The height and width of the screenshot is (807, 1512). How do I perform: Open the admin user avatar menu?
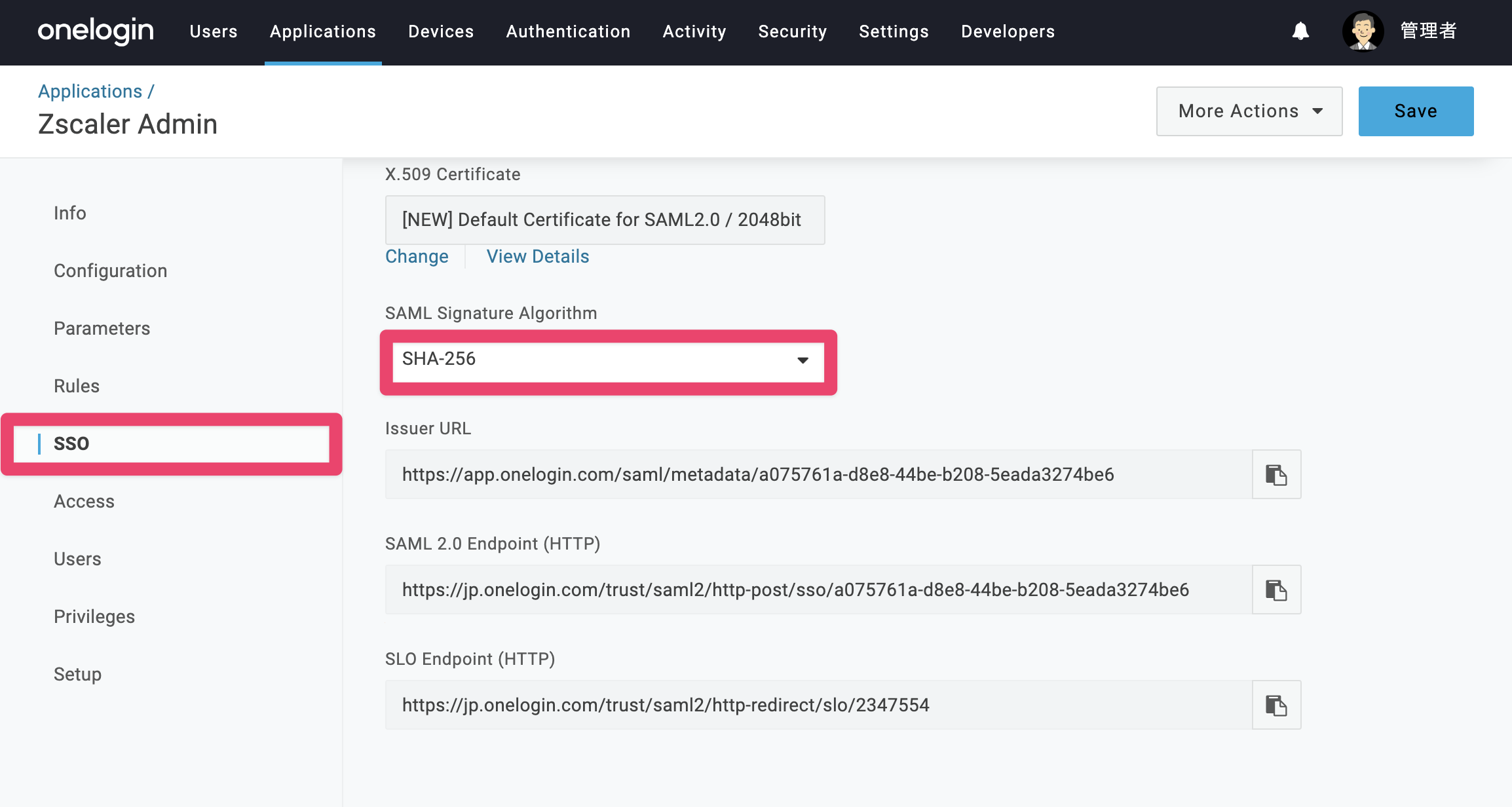point(1363,31)
